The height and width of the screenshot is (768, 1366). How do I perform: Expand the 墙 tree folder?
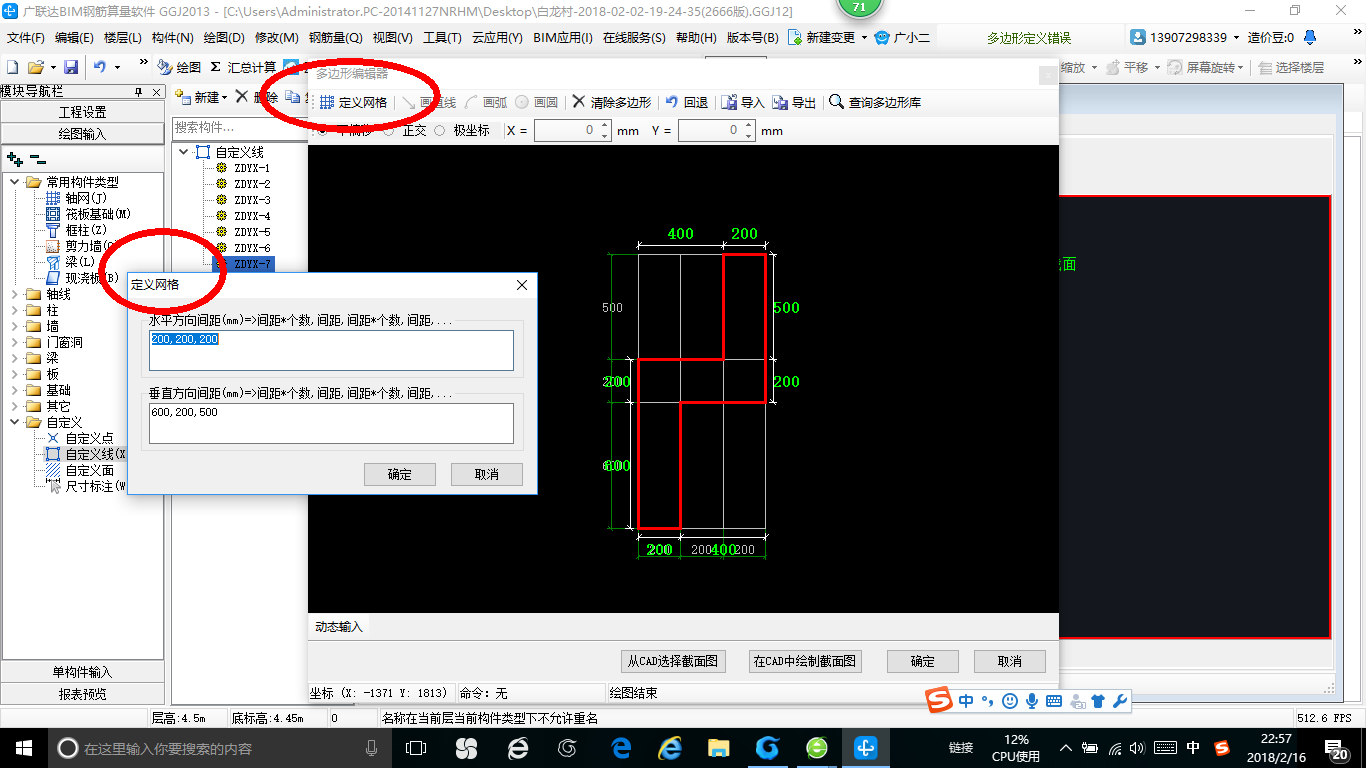point(15,326)
